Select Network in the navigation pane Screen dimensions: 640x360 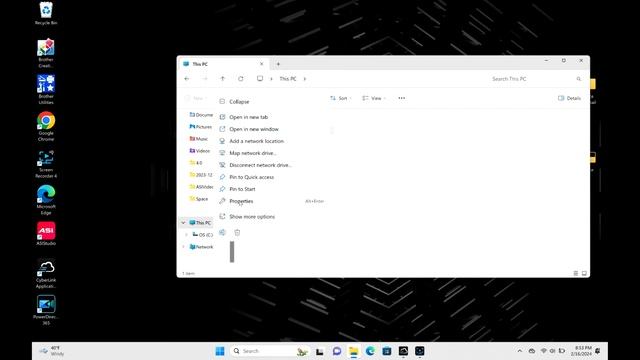pos(201,247)
